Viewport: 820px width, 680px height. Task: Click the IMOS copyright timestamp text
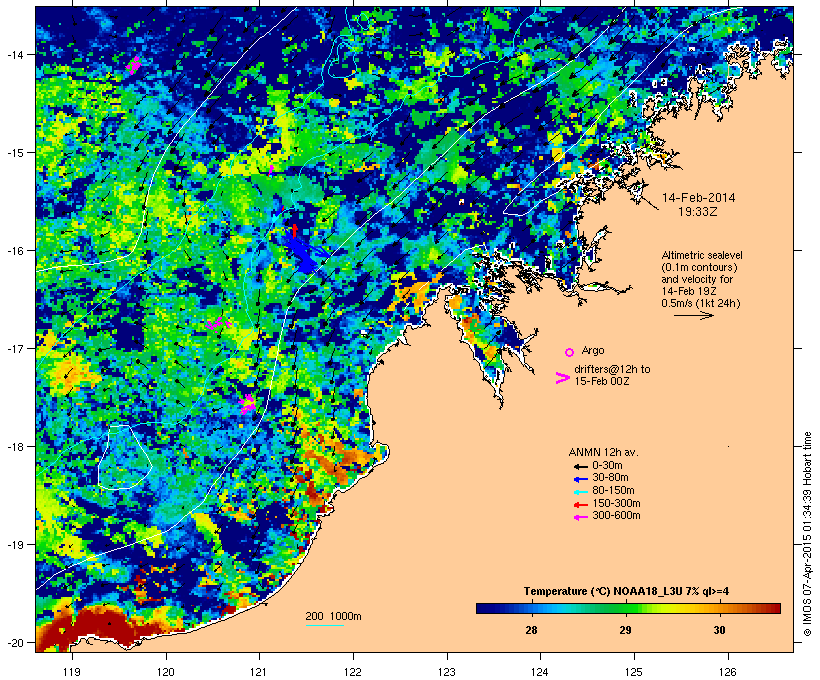coord(807,534)
